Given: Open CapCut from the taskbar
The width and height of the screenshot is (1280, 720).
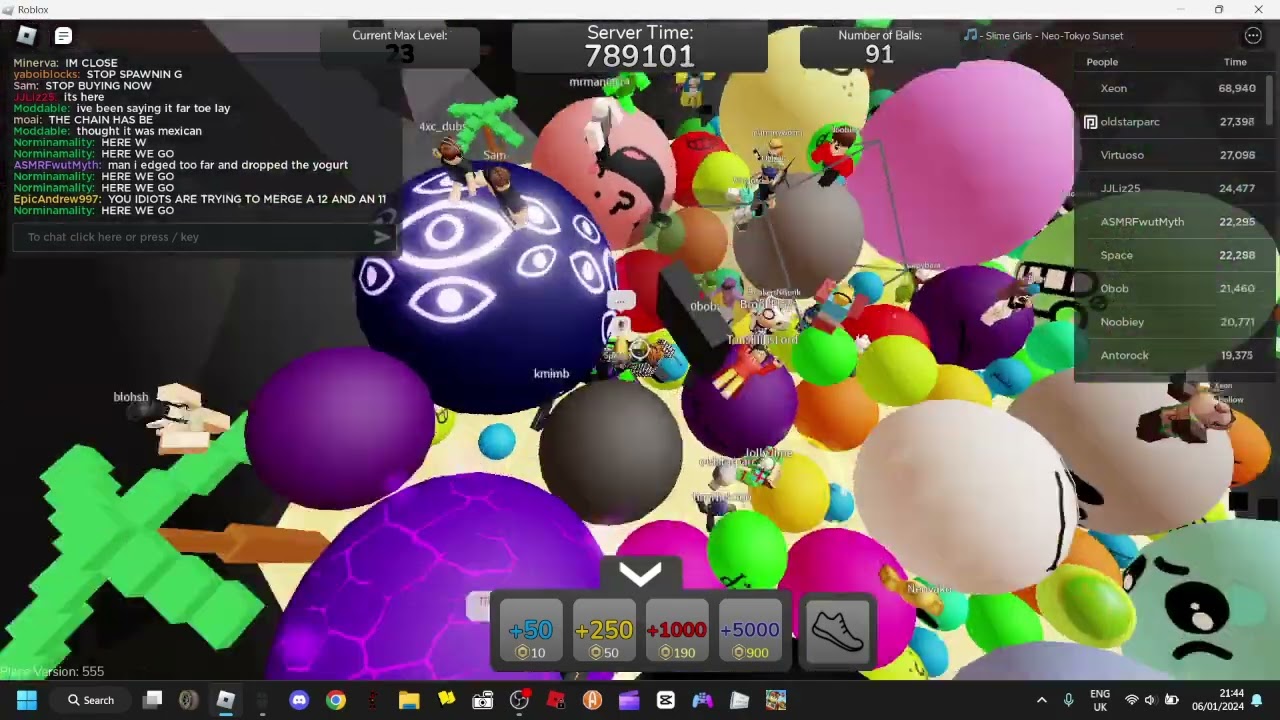Looking at the screenshot, I should (x=666, y=700).
